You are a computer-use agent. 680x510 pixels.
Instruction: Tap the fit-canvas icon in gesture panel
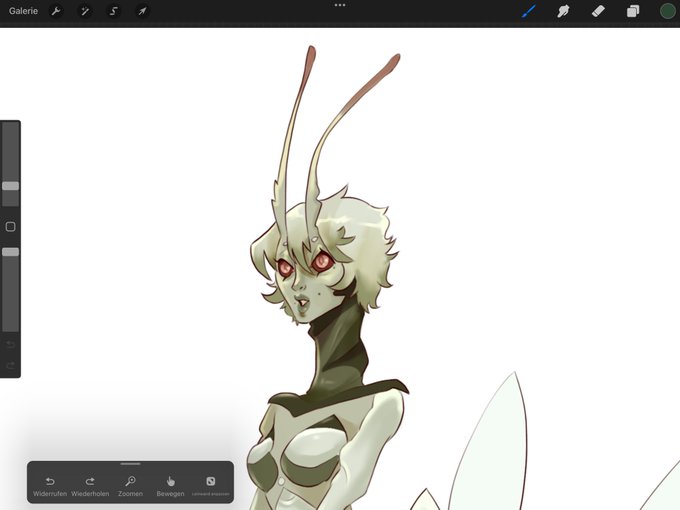(211, 481)
